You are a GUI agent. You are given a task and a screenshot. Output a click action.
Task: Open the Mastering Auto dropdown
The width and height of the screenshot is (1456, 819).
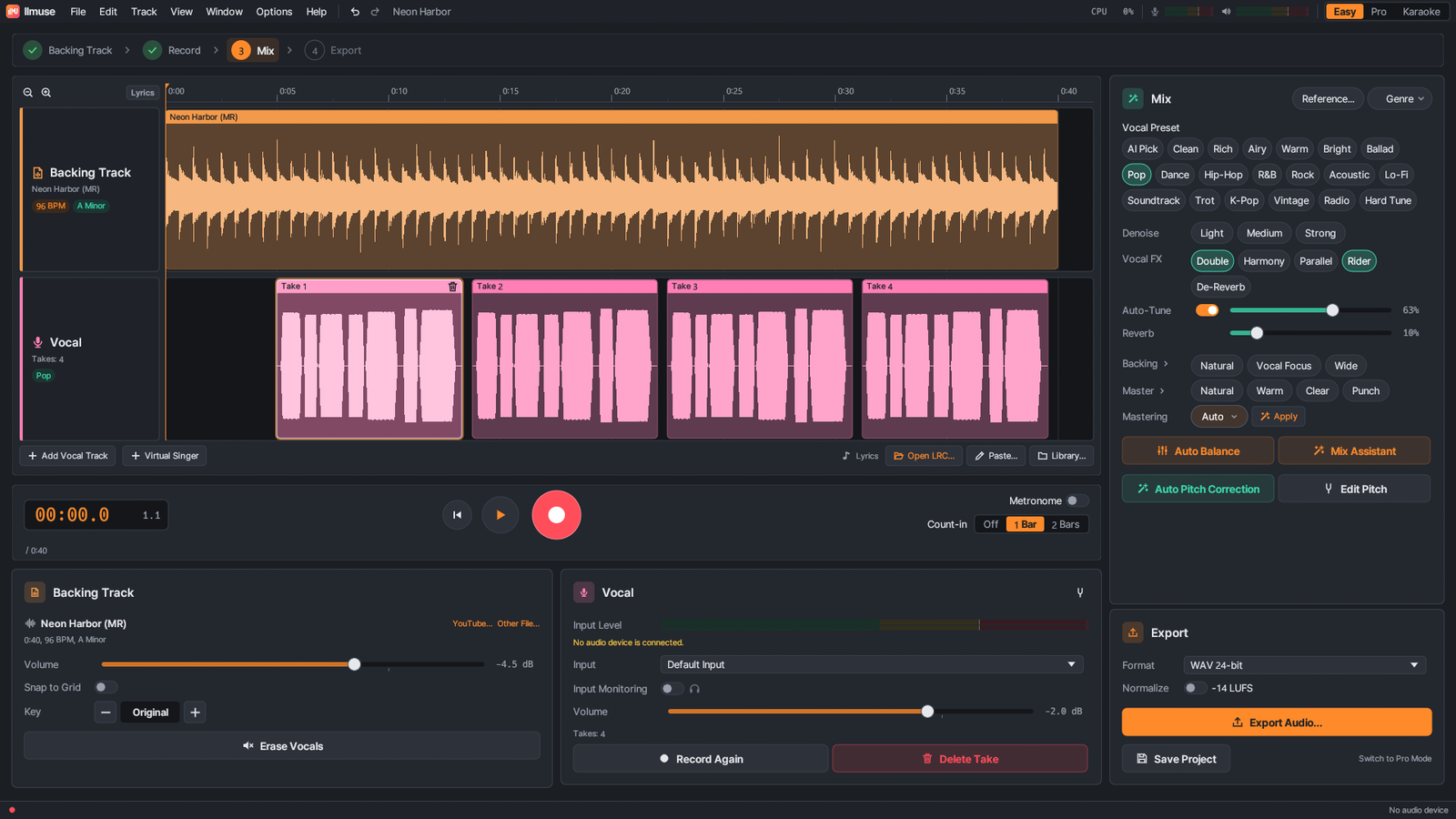1218,417
